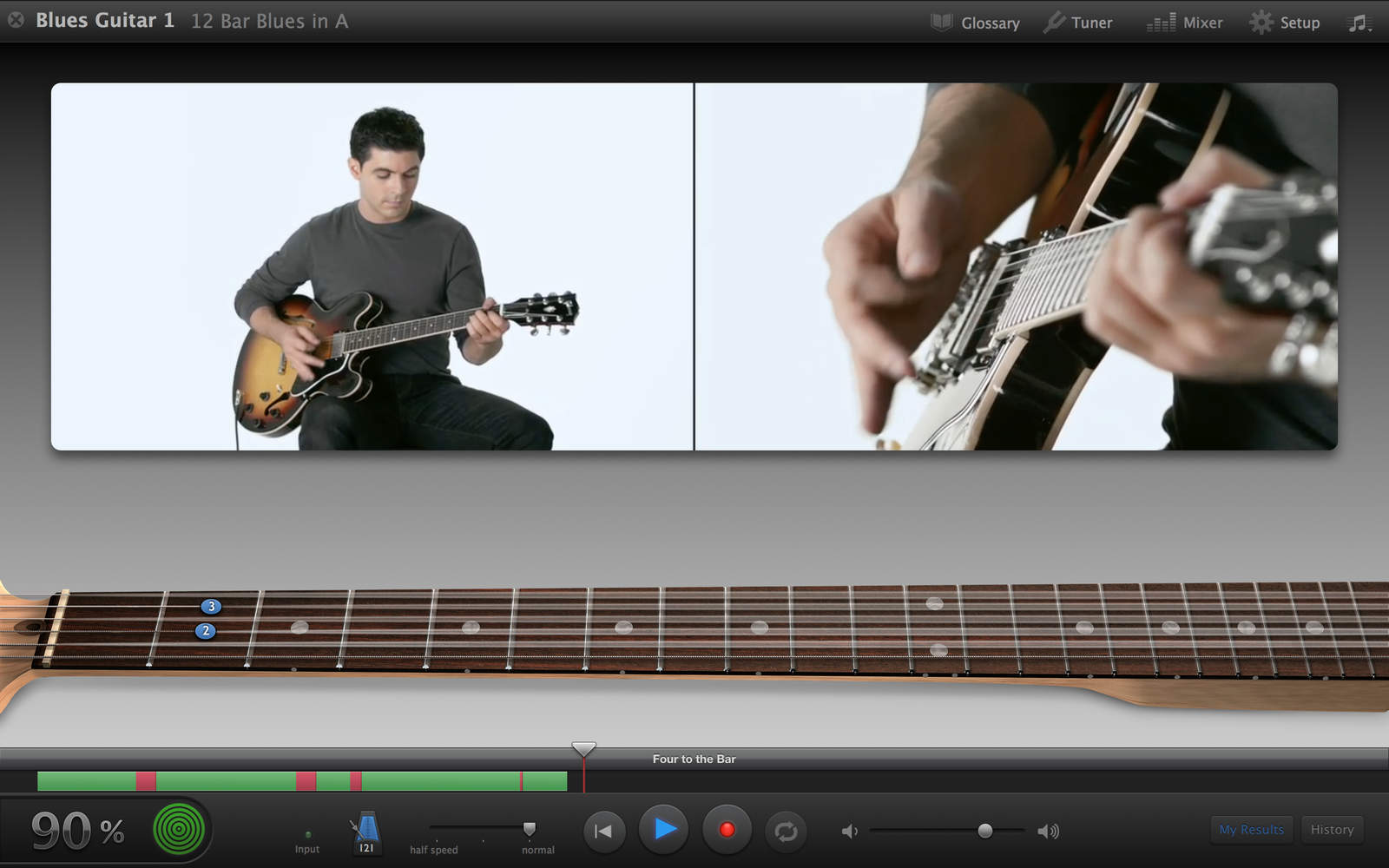Viewport: 1389px width, 868px height.
Task: Click the speed slider handle
Action: point(530,829)
